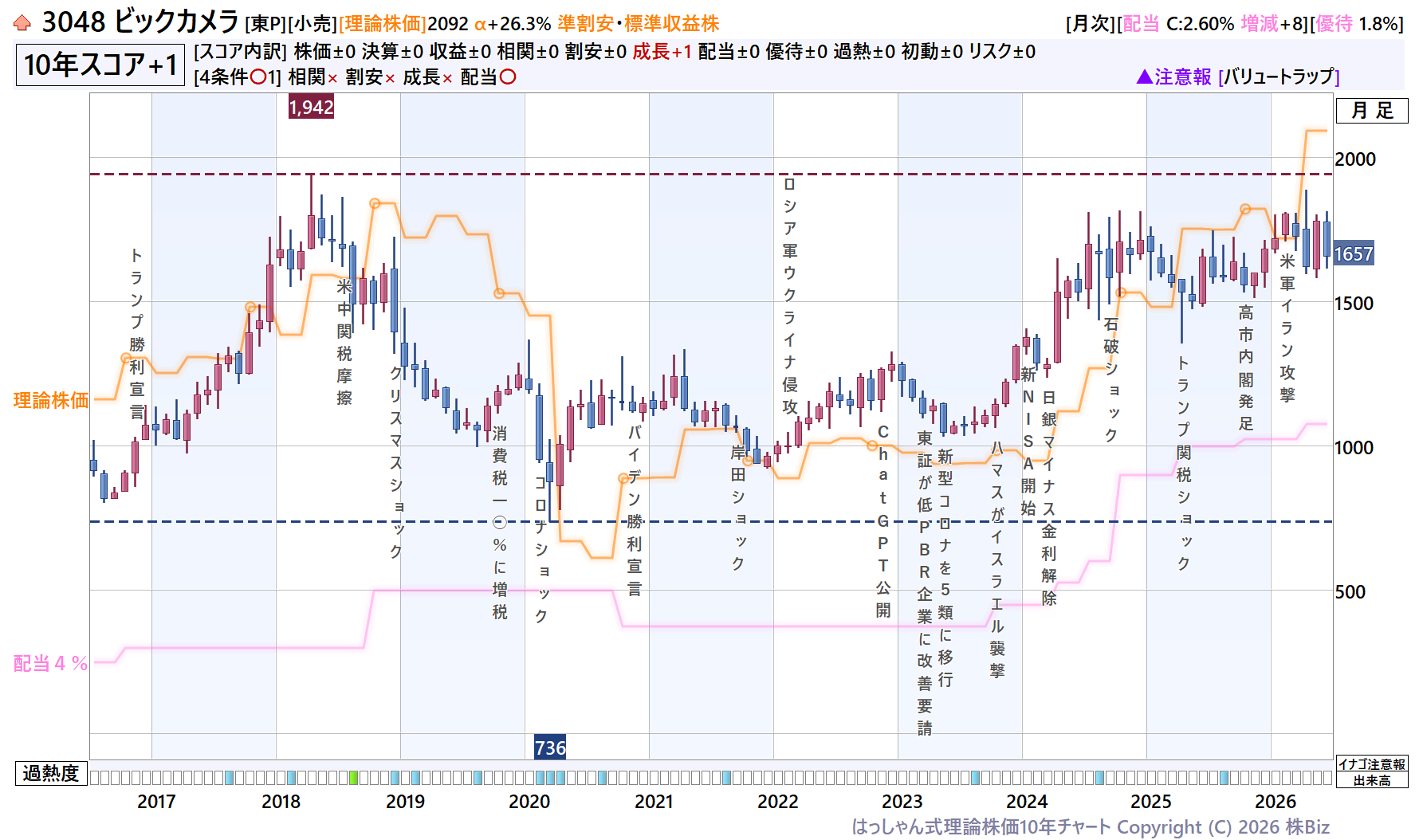The image size is (1419, 840).
Task: Click the 月足 timeframe box
Action: [x=1372, y=111]
